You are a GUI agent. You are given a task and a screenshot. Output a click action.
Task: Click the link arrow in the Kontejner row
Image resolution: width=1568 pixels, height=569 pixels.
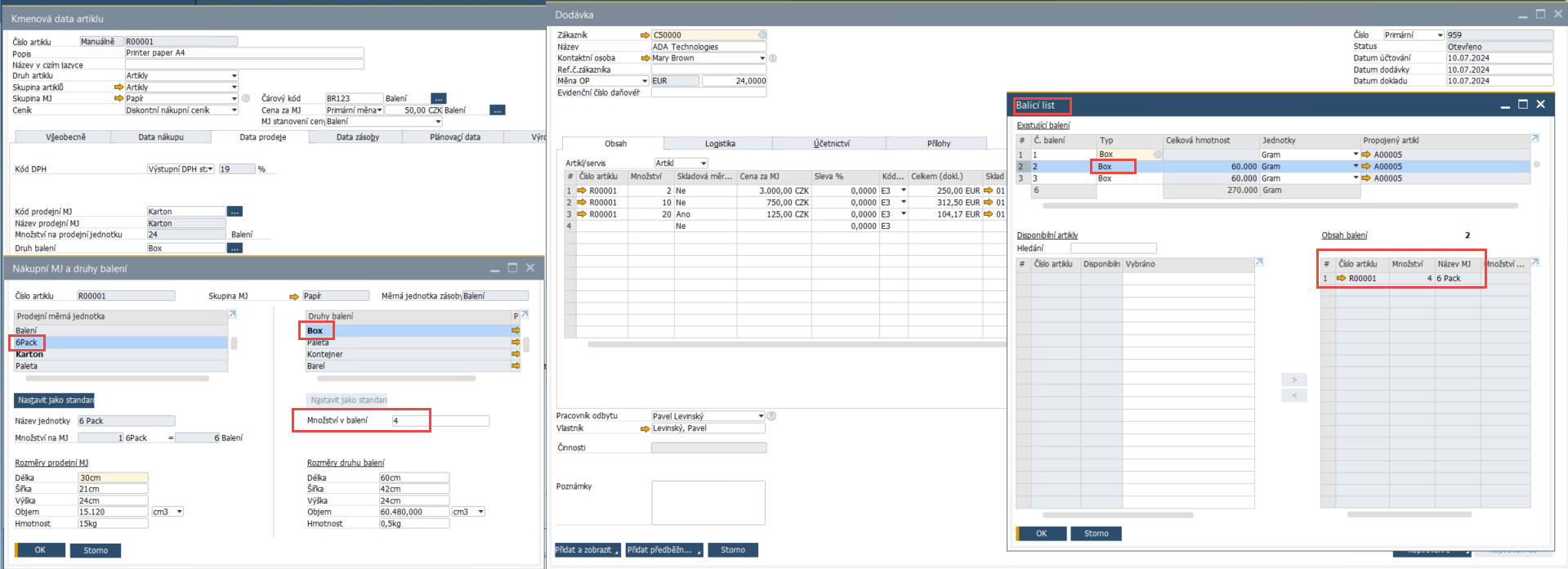coord(516,354)
